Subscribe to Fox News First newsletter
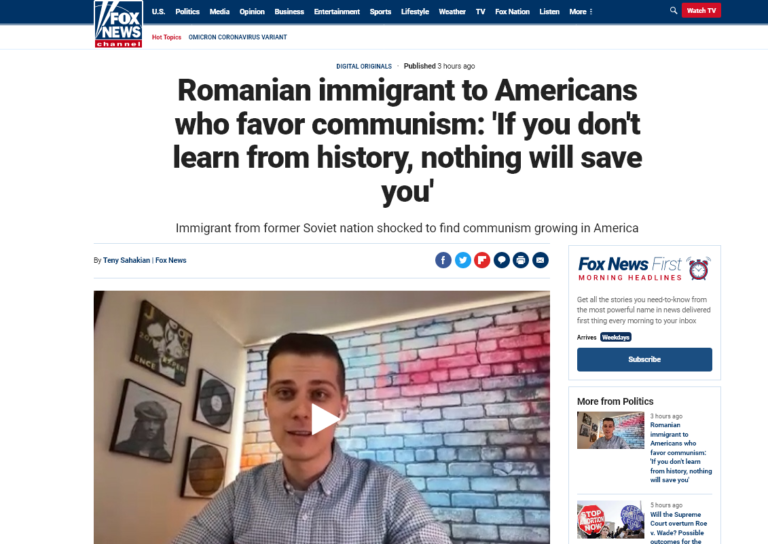This screenshot has width=768, height=544. tap(644, 359)
